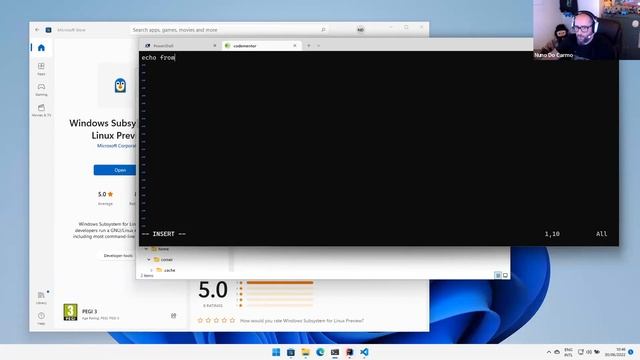Open the terminal profiles dropdown arrow
The image size is (640, 360).
tap(319, 46)
